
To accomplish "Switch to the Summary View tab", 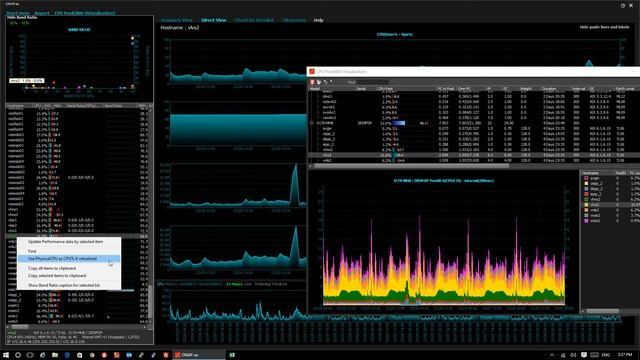I will tap(176, 20).
